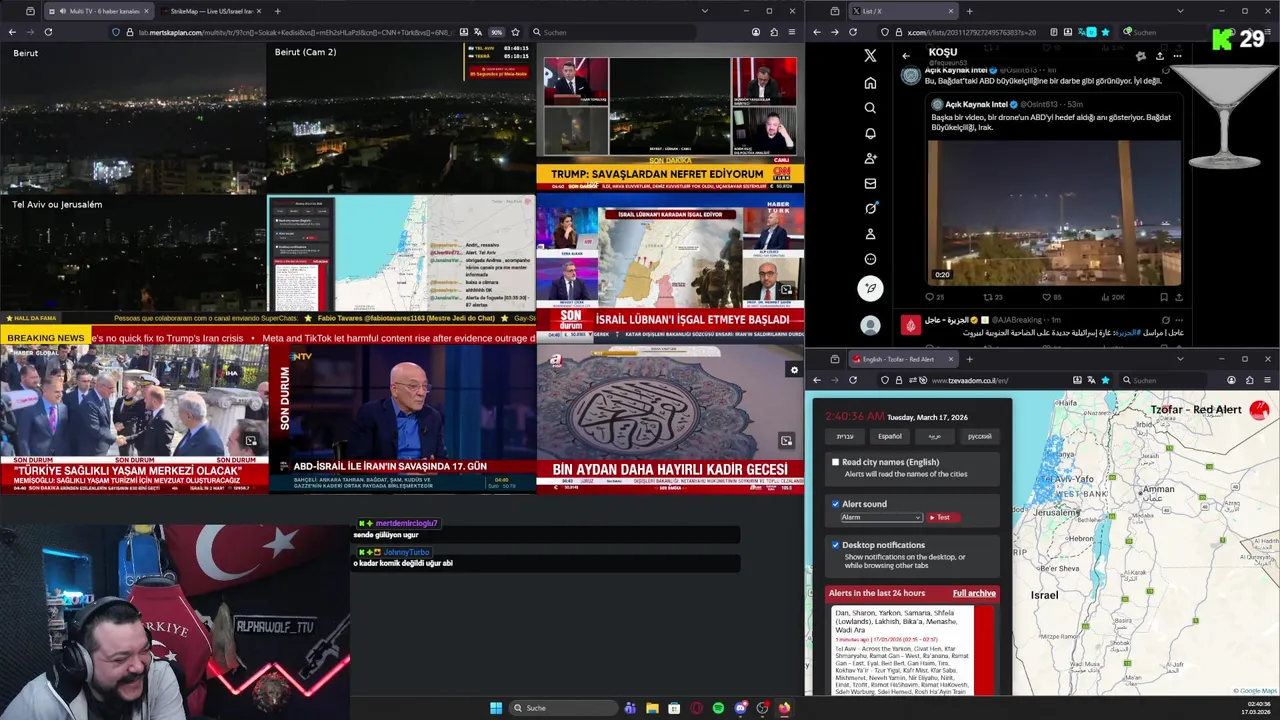Image resolution: width=1280 pixels, height=720 pixels.
Task: Open the Alarm sound dropdown
Action: 881,518
